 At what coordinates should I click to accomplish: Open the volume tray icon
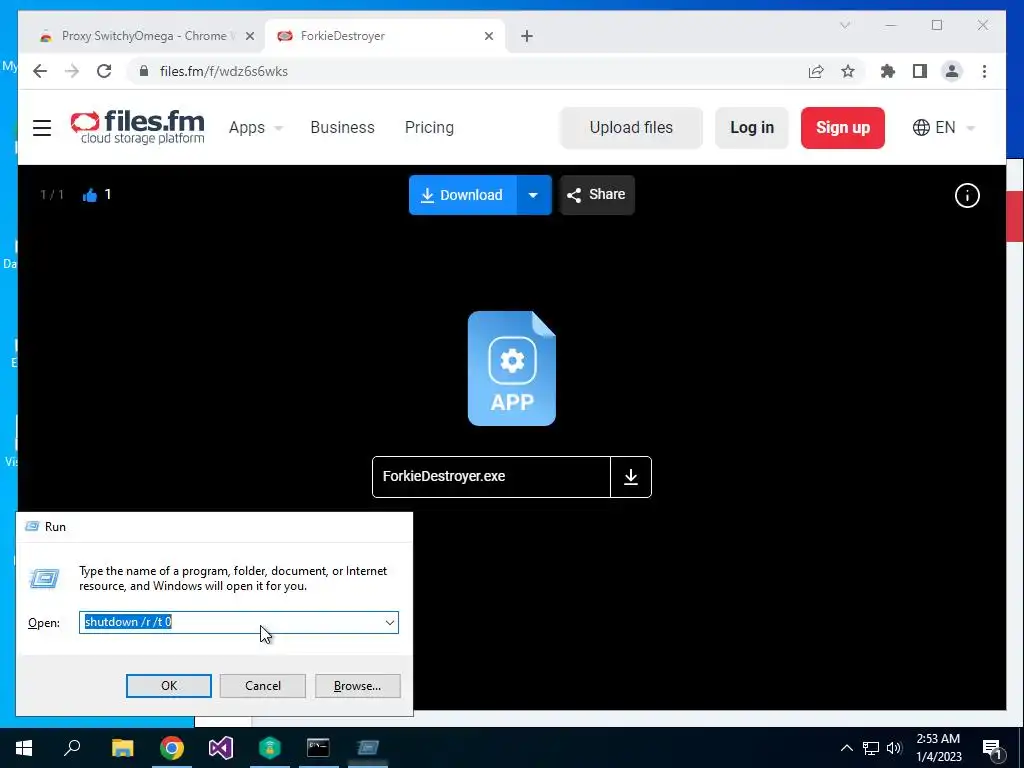point(894,748)
